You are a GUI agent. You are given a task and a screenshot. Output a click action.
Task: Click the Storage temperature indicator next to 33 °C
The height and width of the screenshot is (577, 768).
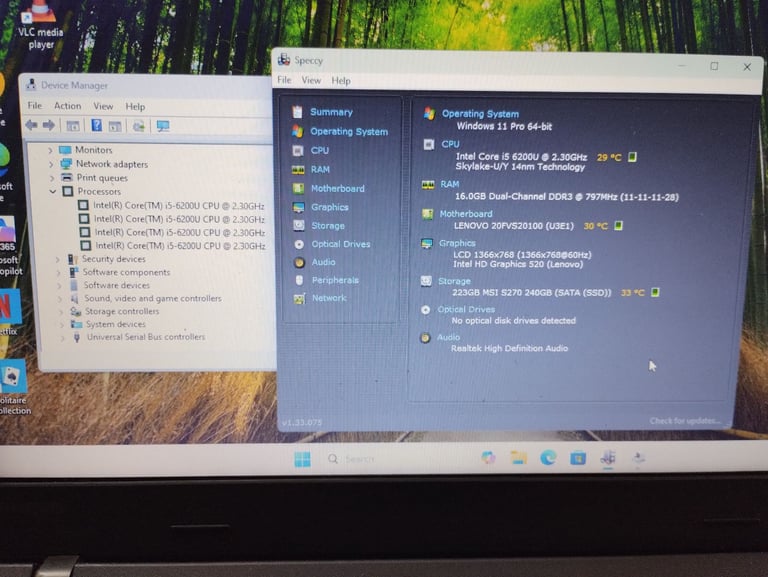pyautogui.click(x=655, y=292)
